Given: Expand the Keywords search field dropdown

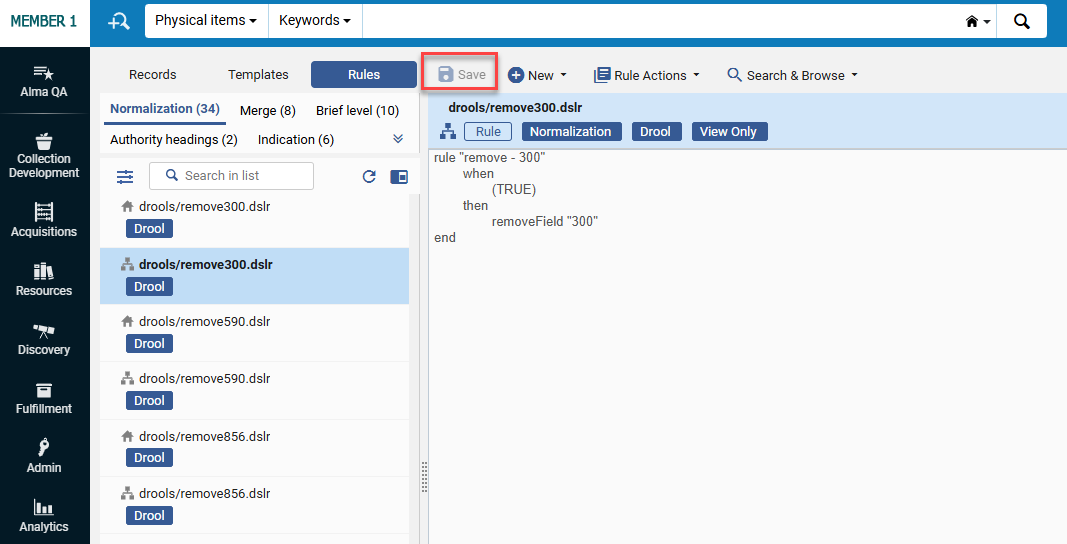Looking at the screenshot, I should point(314,21).
